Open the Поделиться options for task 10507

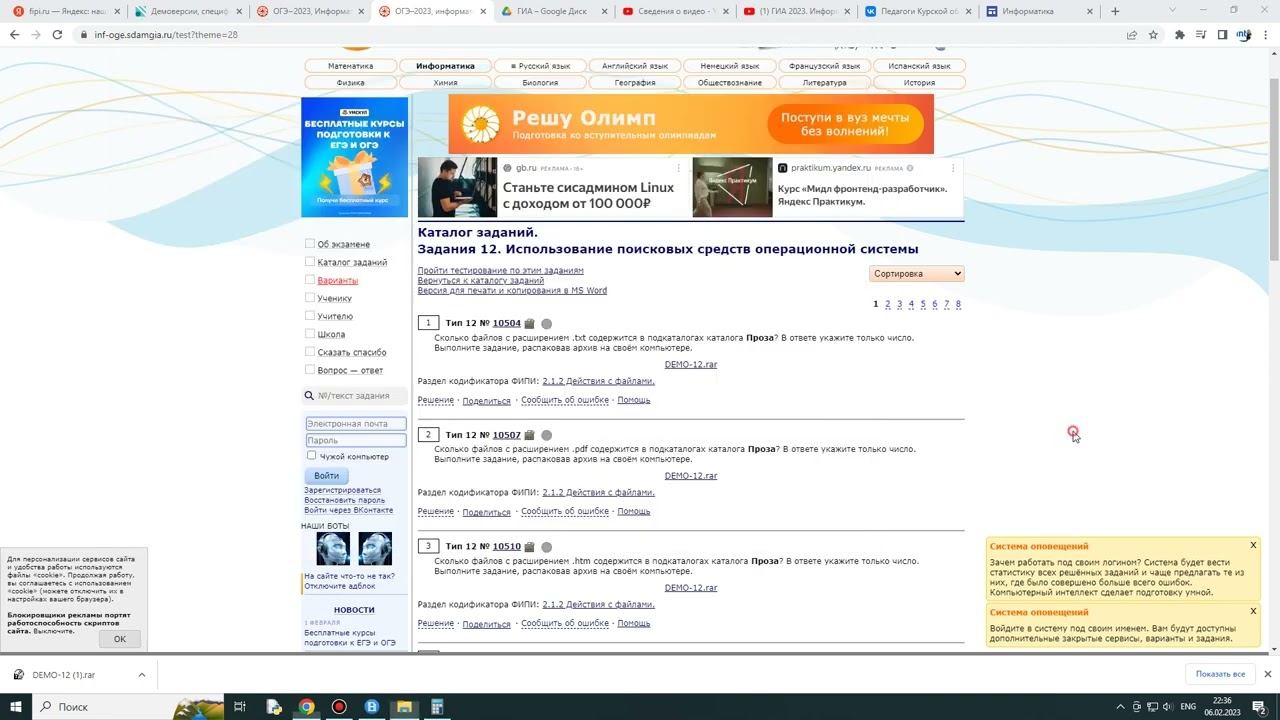click(487, 512)
